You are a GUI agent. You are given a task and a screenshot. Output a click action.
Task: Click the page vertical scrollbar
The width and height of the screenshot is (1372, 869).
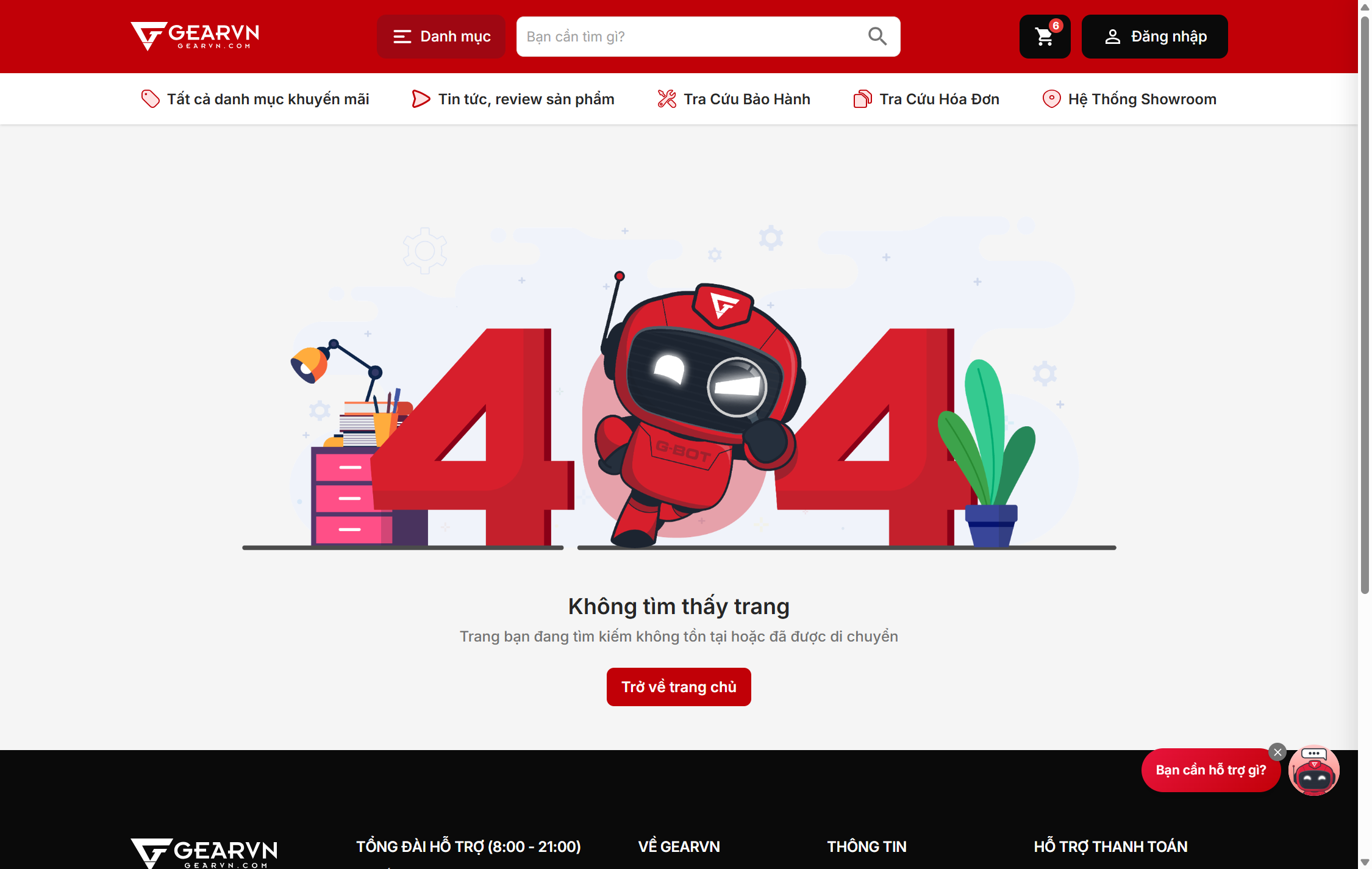click(x=1365, y=305)
